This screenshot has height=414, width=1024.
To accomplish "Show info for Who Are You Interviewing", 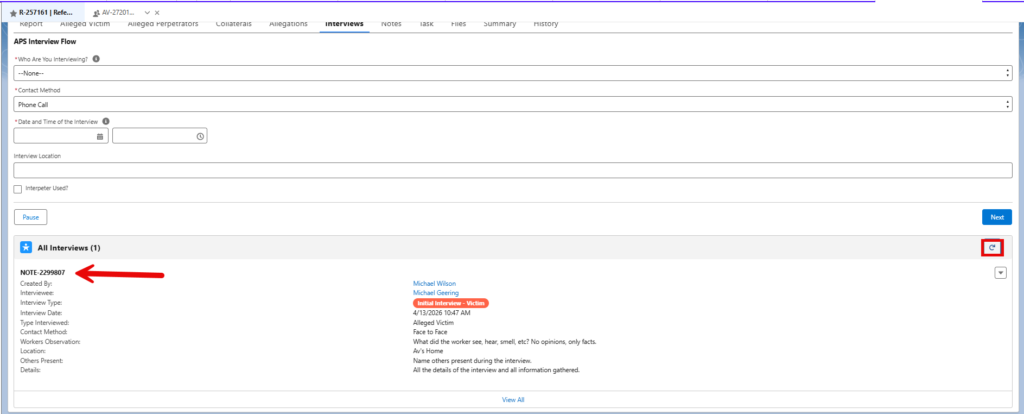I will [x=96, y=59].
